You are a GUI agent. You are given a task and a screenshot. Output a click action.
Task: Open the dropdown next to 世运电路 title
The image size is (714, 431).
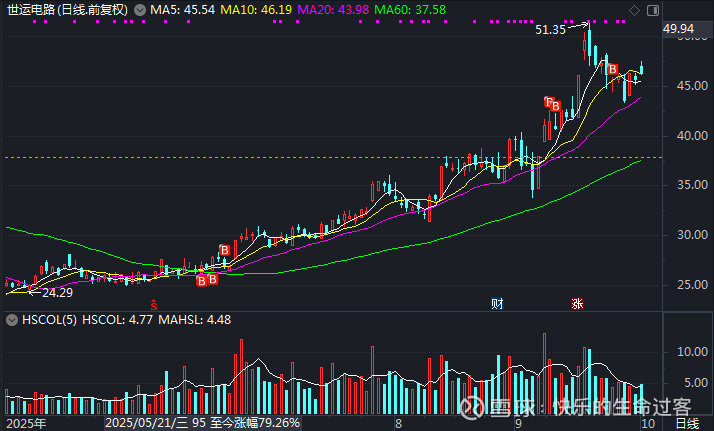tap(140, 10)
